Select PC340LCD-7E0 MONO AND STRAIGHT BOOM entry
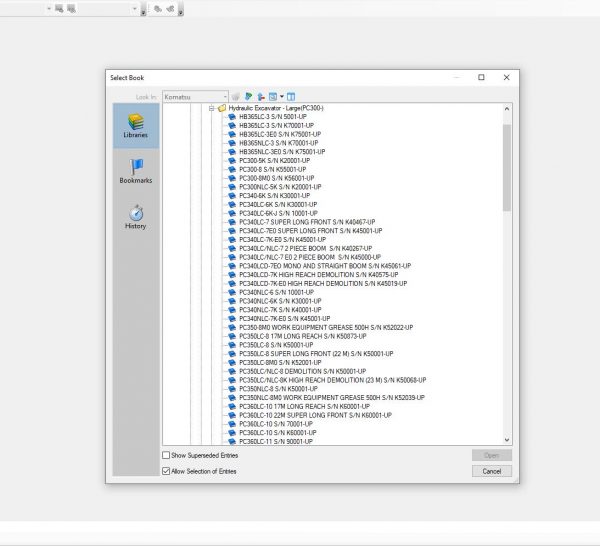Image resolution: width=600 pixels, height=546 pixels. (x=325, y=266)
